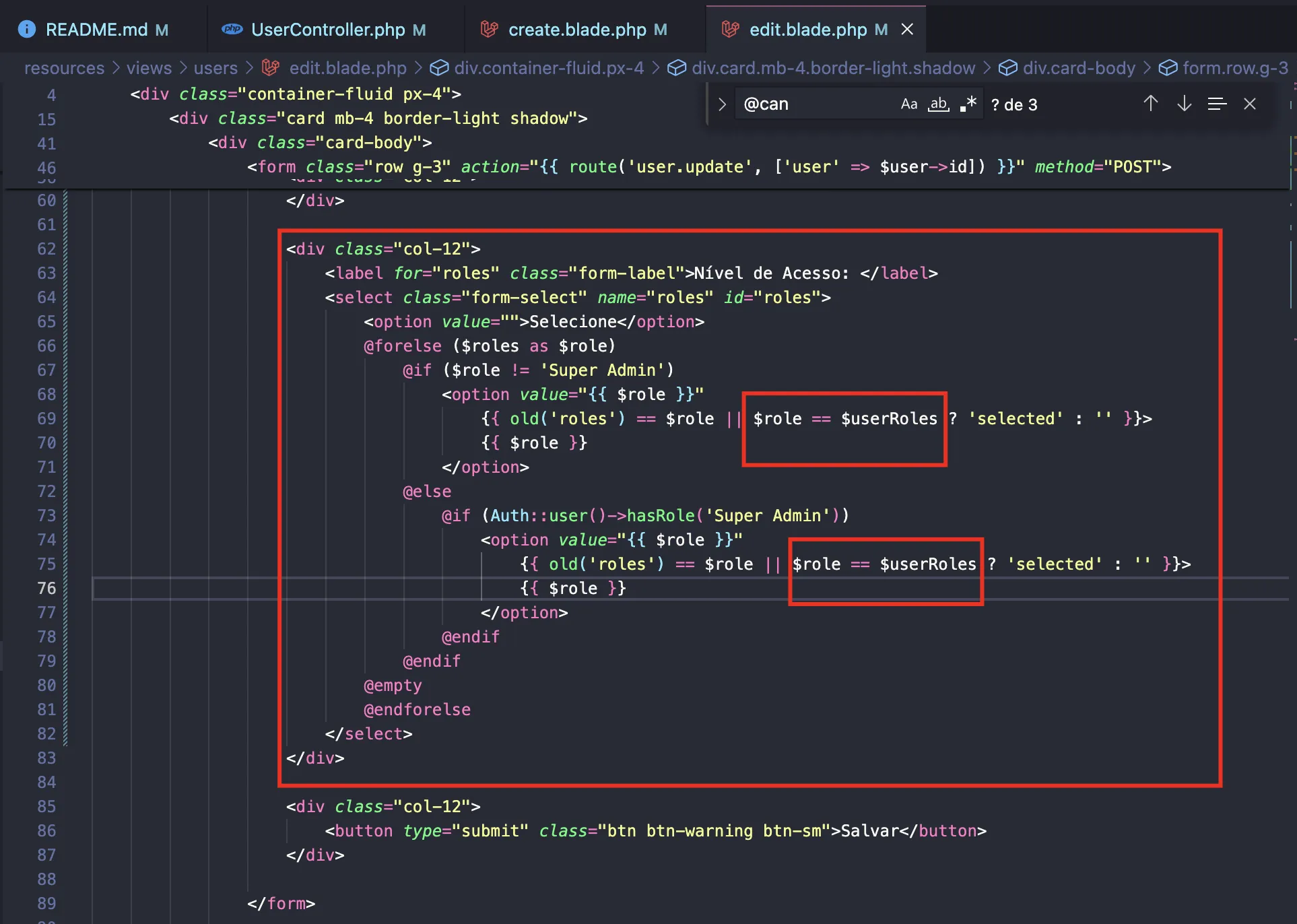
Task: Toggle Use Regular Expression option
Action: pyautogui.click(x=968, y=104)
